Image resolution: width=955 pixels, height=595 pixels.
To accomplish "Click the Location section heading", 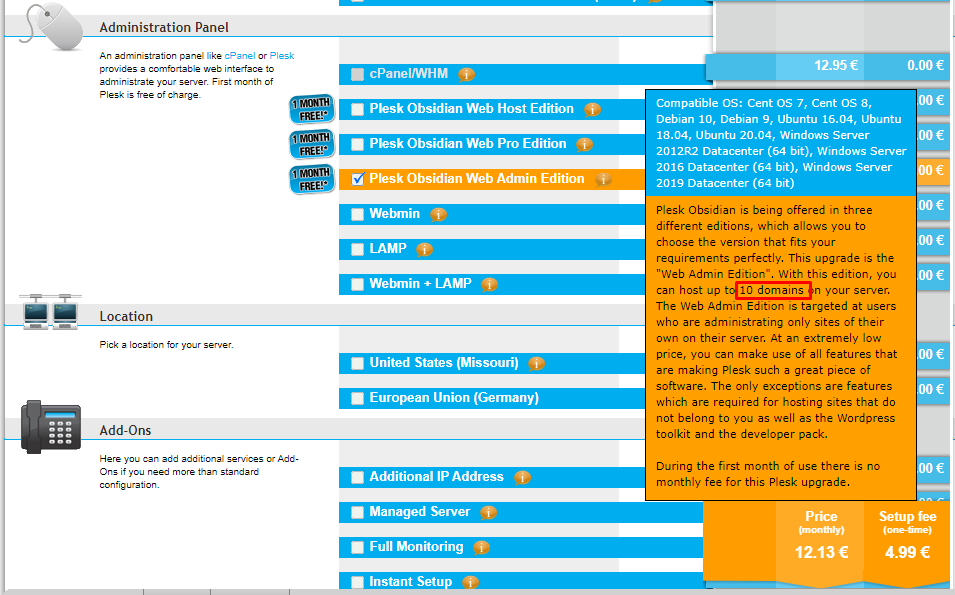I will (126, 317).
